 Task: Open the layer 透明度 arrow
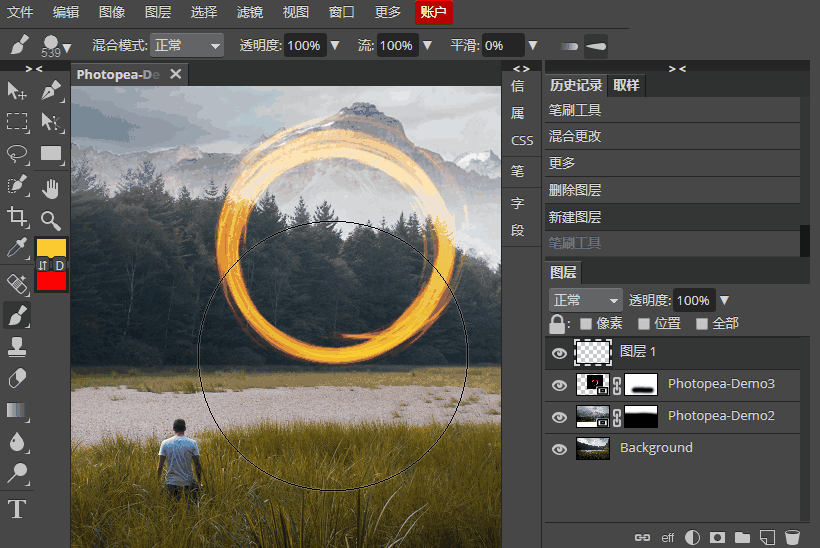click(724, 300)
